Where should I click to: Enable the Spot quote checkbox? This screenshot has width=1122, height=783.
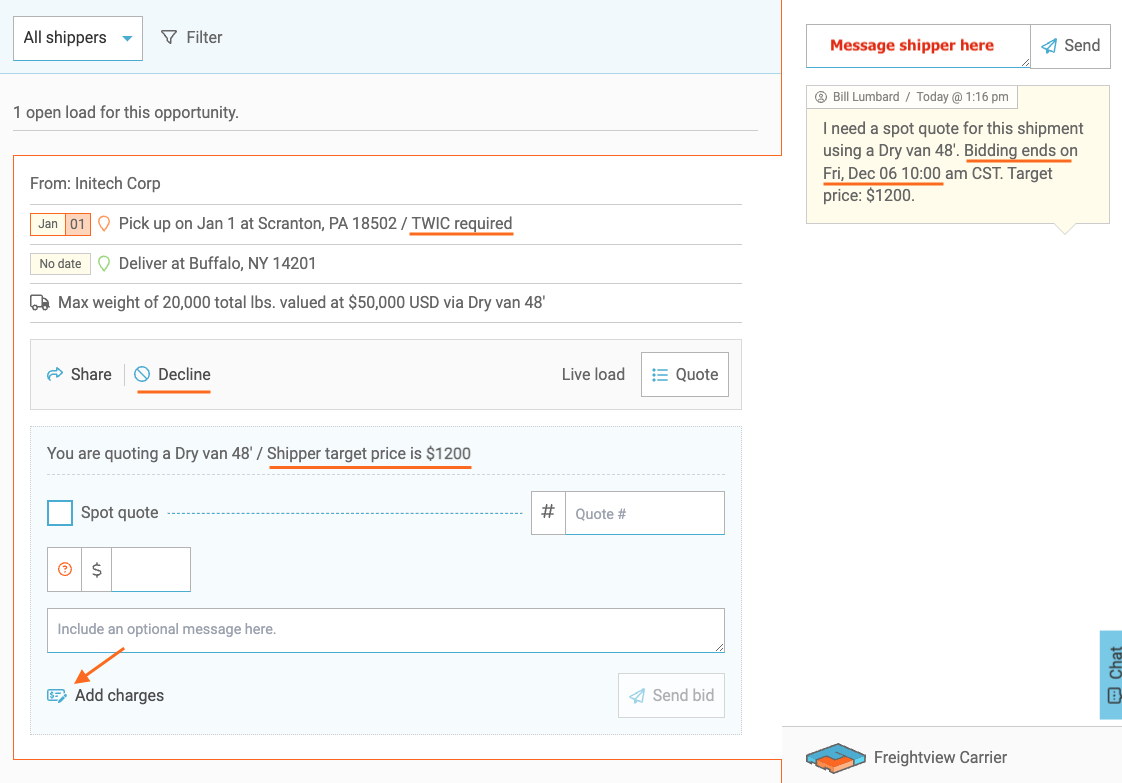point(60,513)
